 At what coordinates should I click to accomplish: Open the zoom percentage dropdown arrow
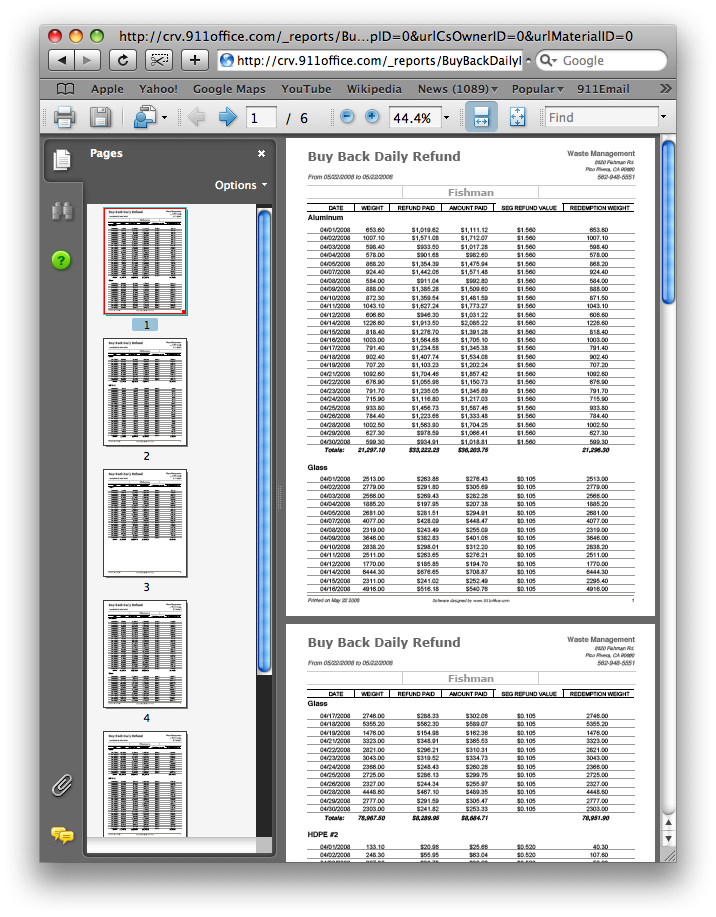coord(446,118)
